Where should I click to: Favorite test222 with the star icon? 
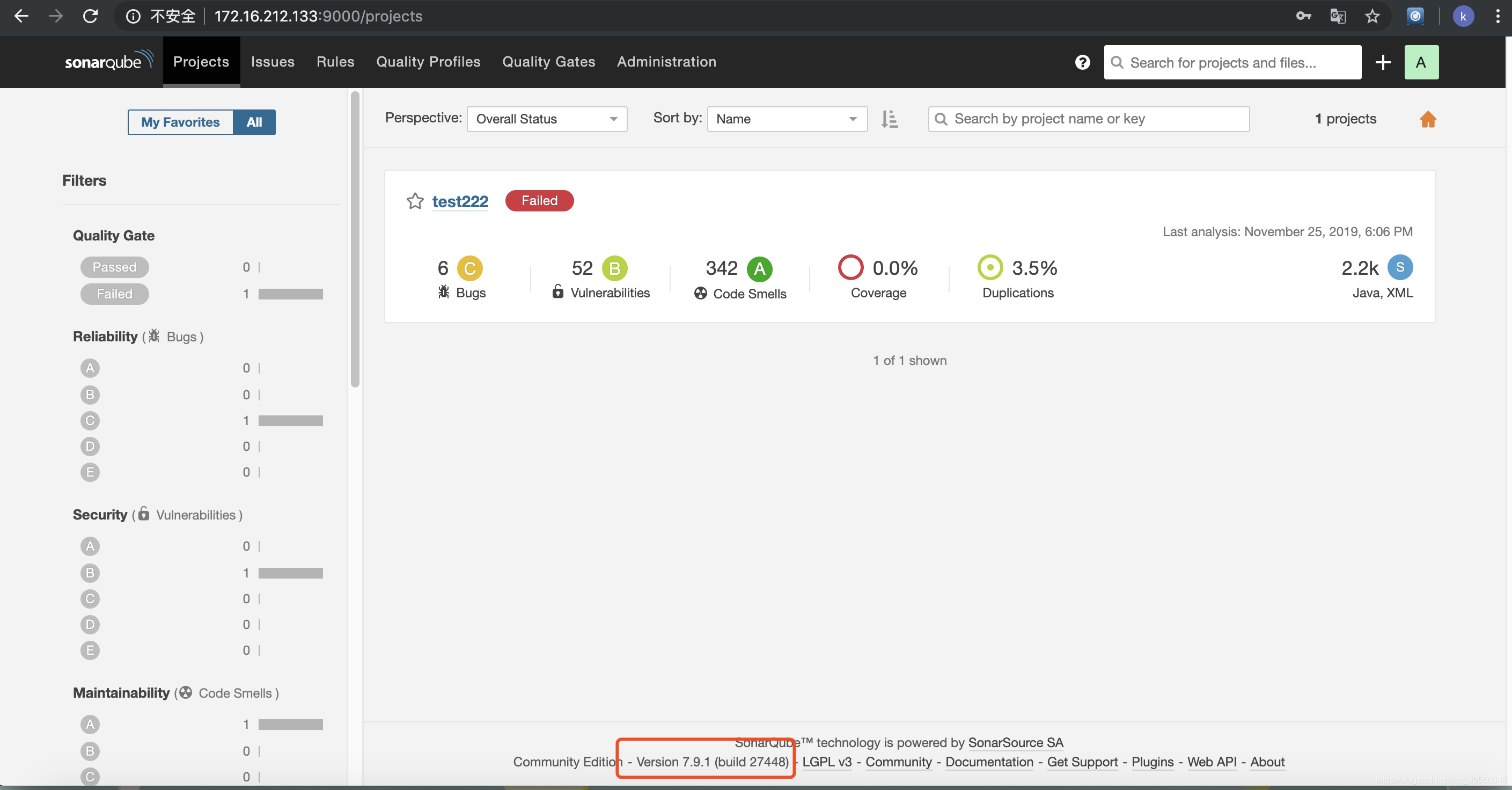pyautogui.click(x=415, y=201)
